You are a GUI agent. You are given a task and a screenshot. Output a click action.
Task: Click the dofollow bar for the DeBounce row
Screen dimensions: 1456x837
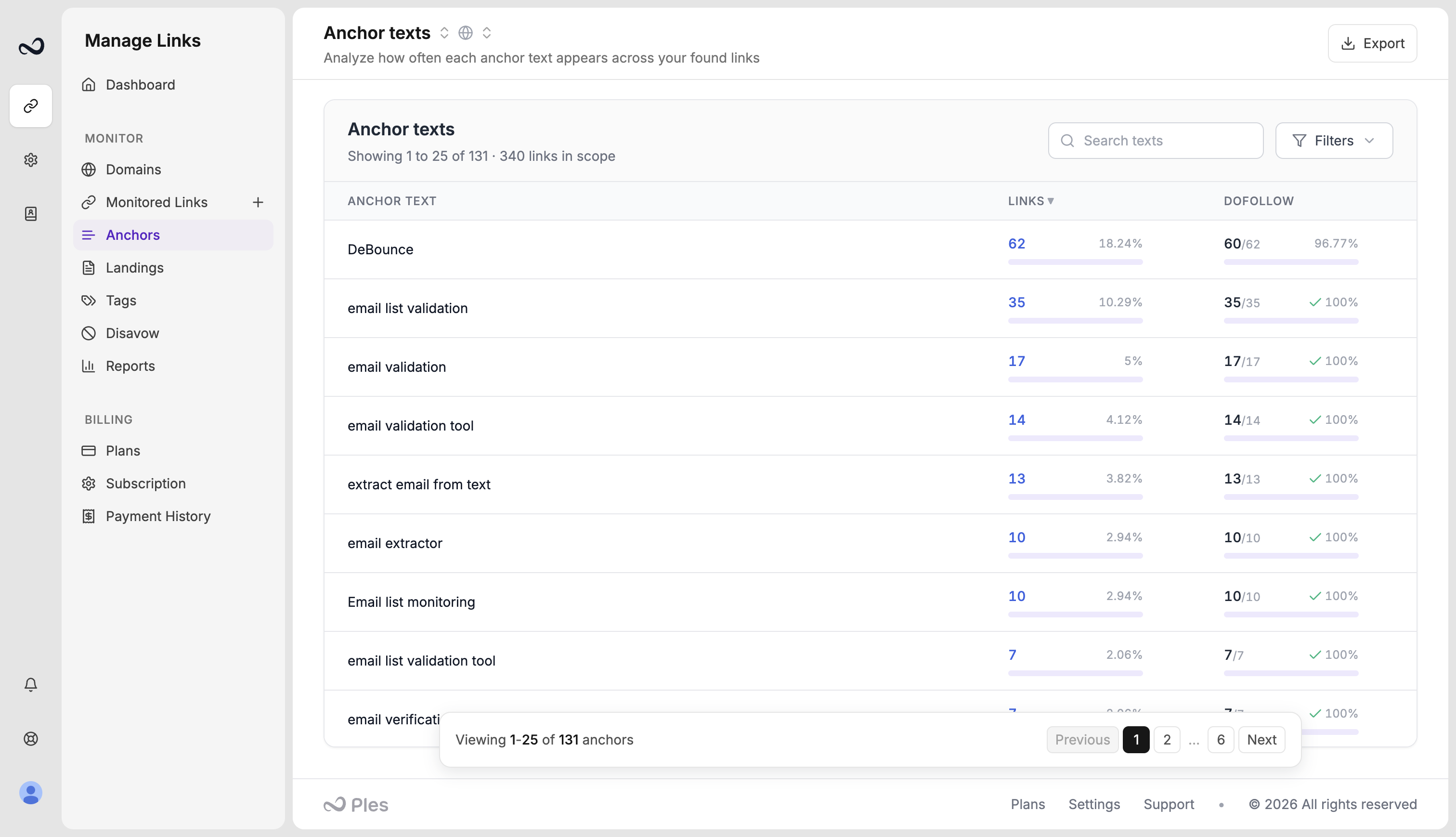click(x=1291, y=262)
